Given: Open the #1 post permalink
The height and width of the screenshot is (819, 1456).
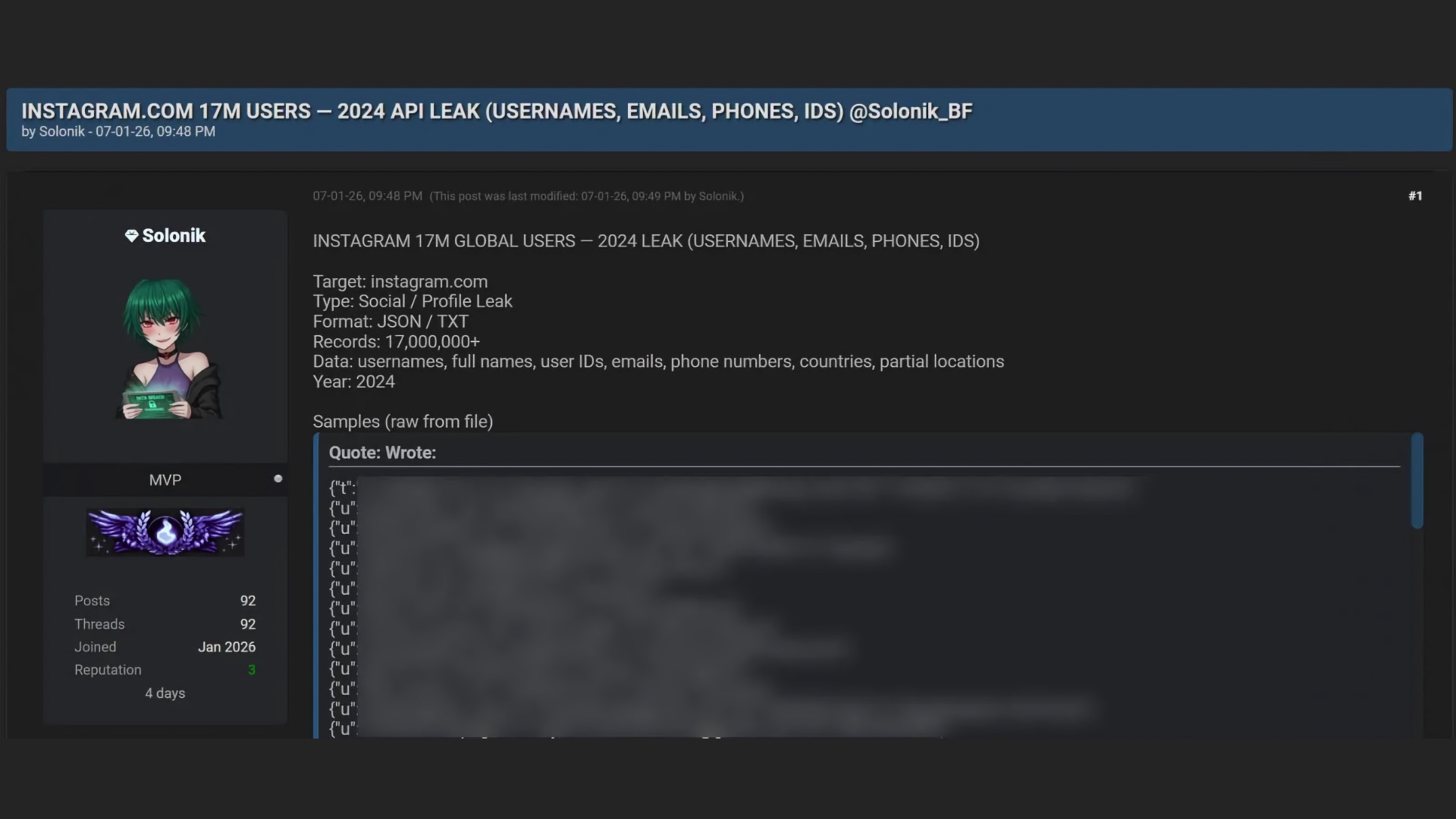Looking at the screenshot, I should pos(1415,196).
